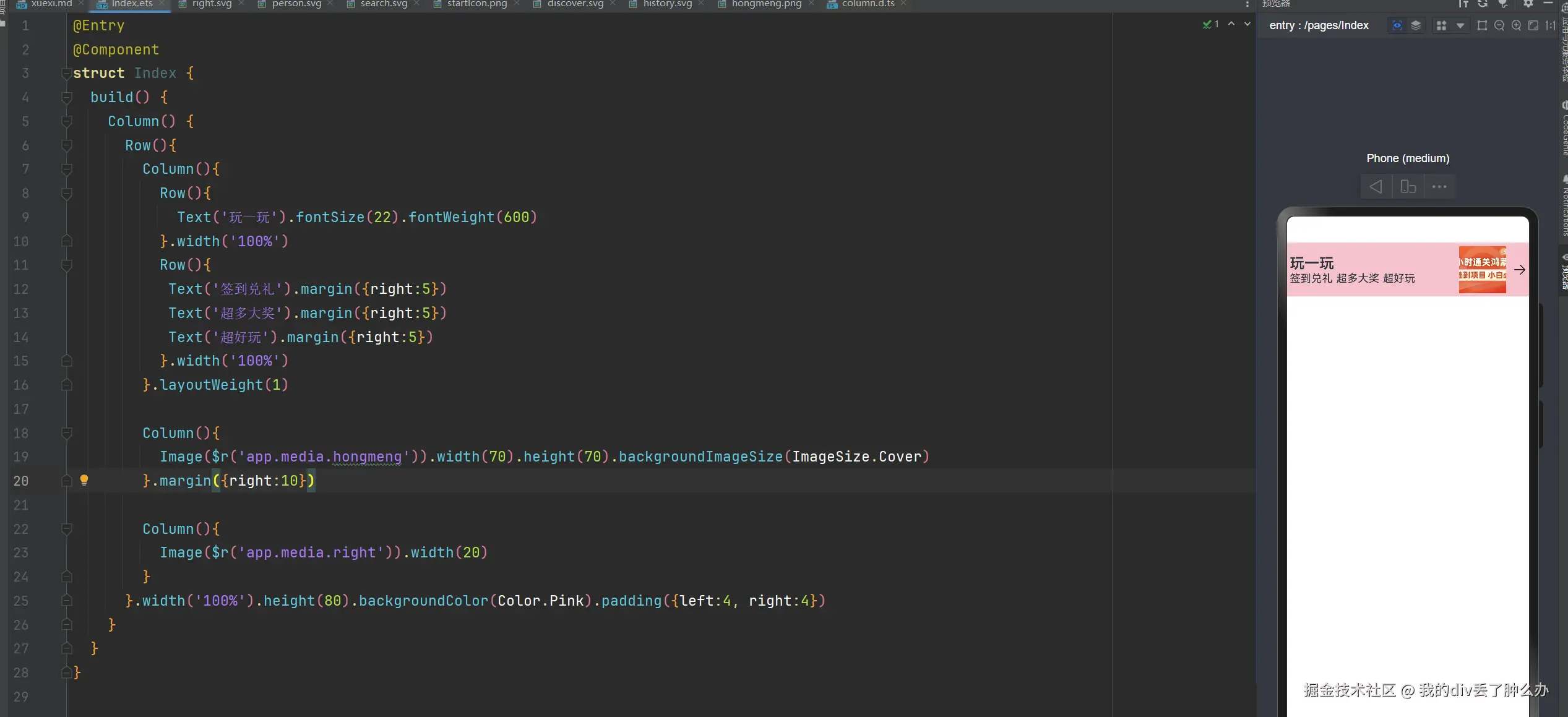This screenshot has height=717, width=1568.
Task: Rotate device with the phone orientation icon
Action: pyautogui.click(x=1408, y=187)
